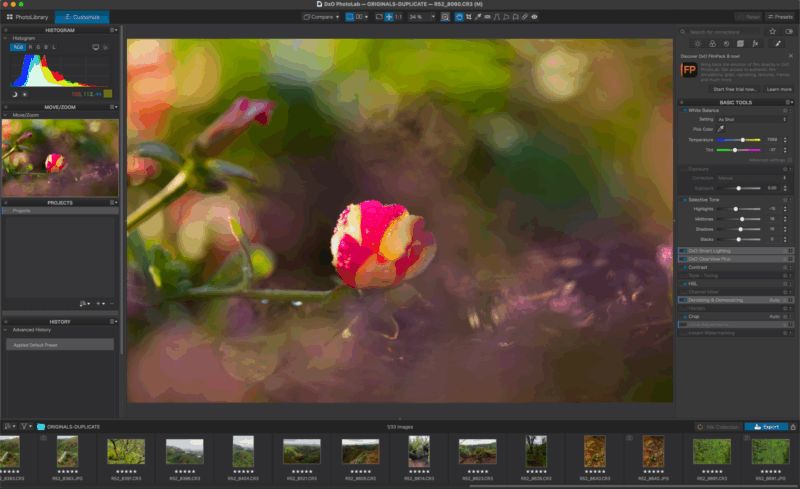Select the Crop tool in top toolbar

[468, 17]
